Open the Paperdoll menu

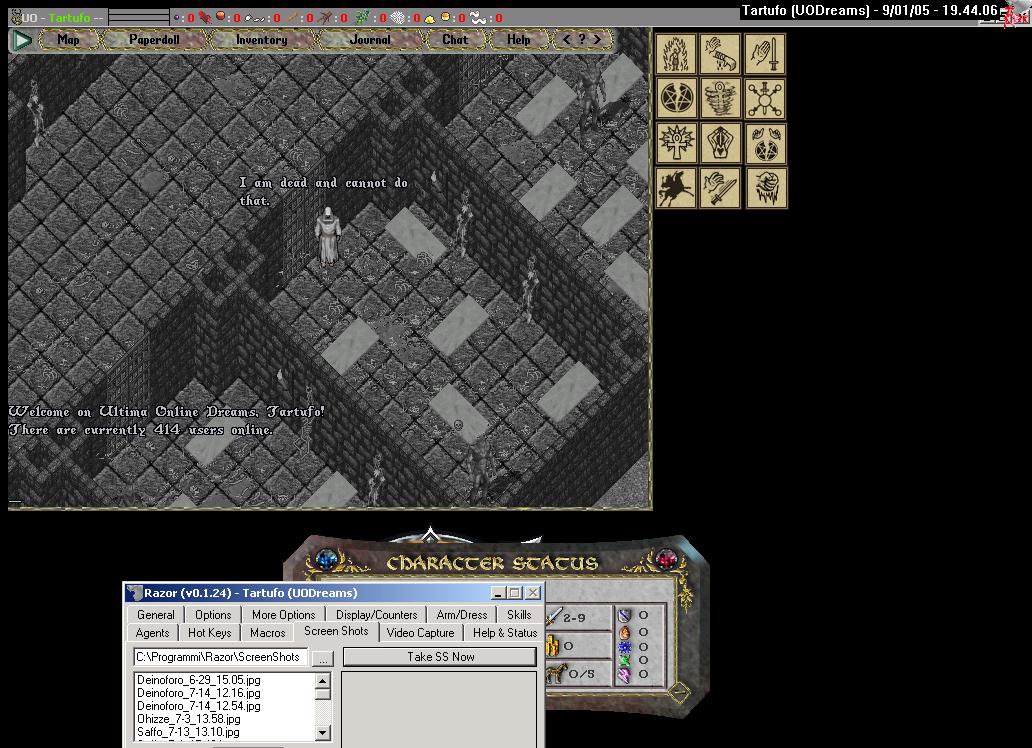154,40
